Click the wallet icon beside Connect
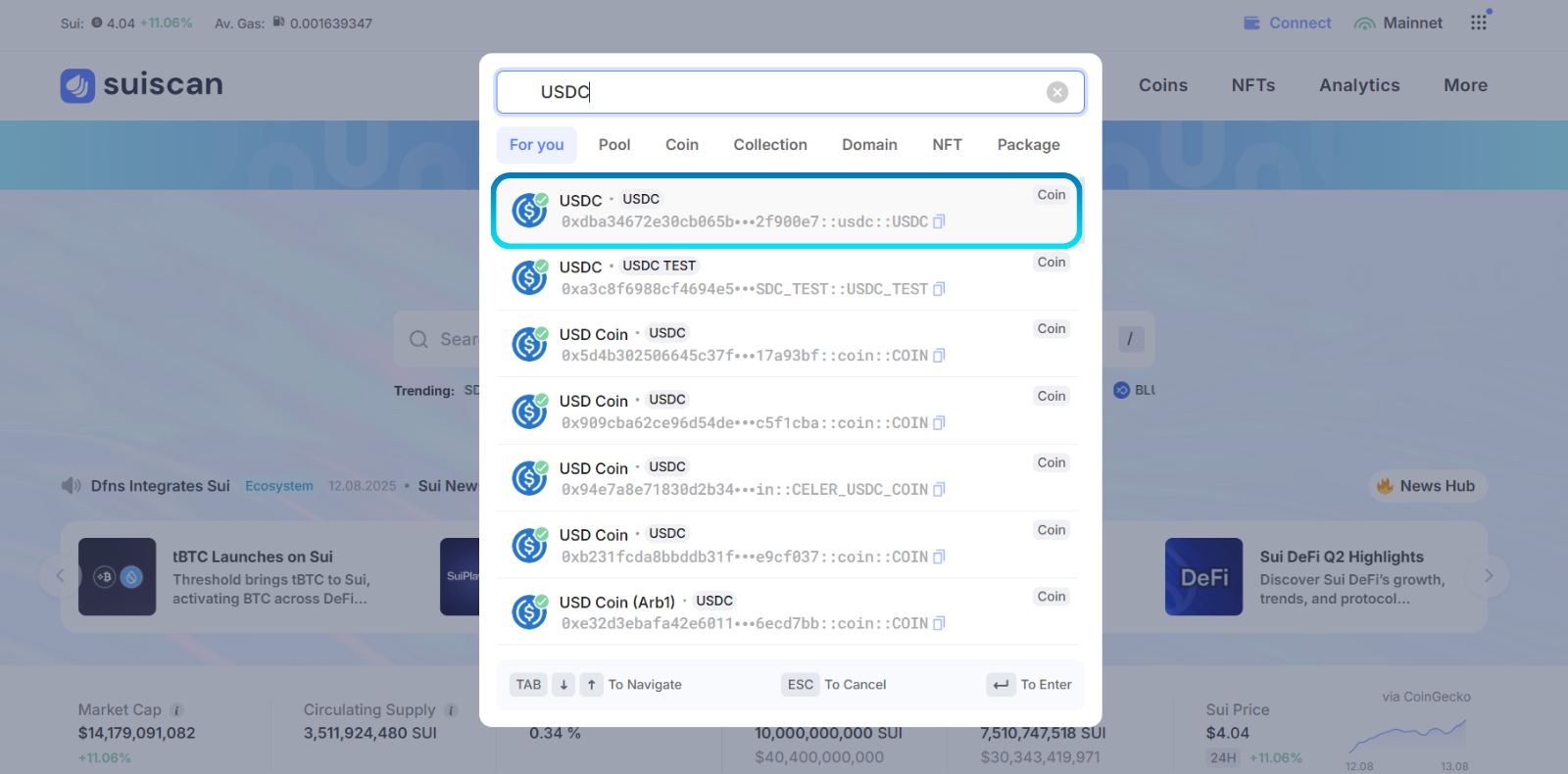 click(x=1251, y=23)
